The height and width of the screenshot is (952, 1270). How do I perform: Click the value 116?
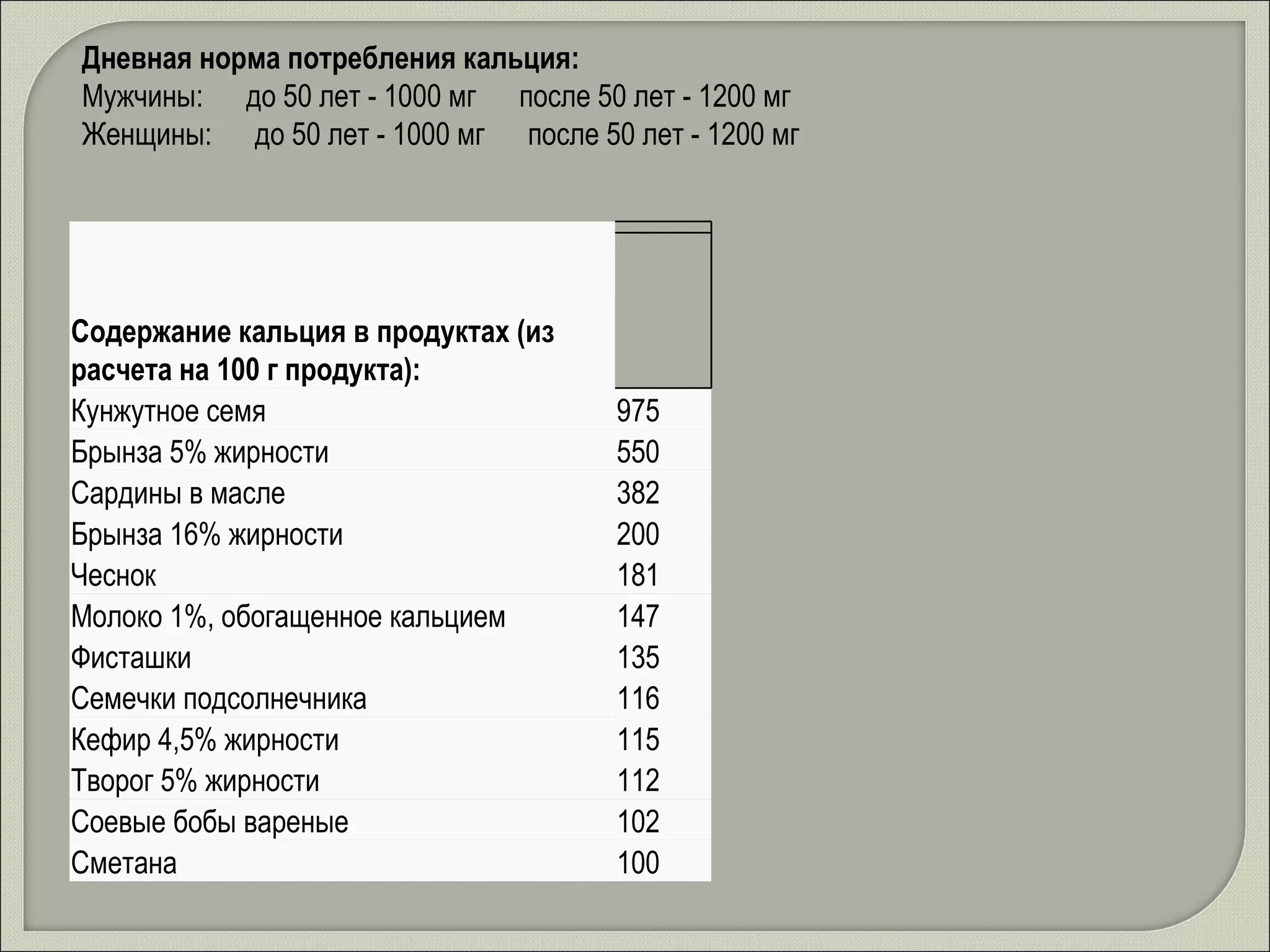point(638,699)
